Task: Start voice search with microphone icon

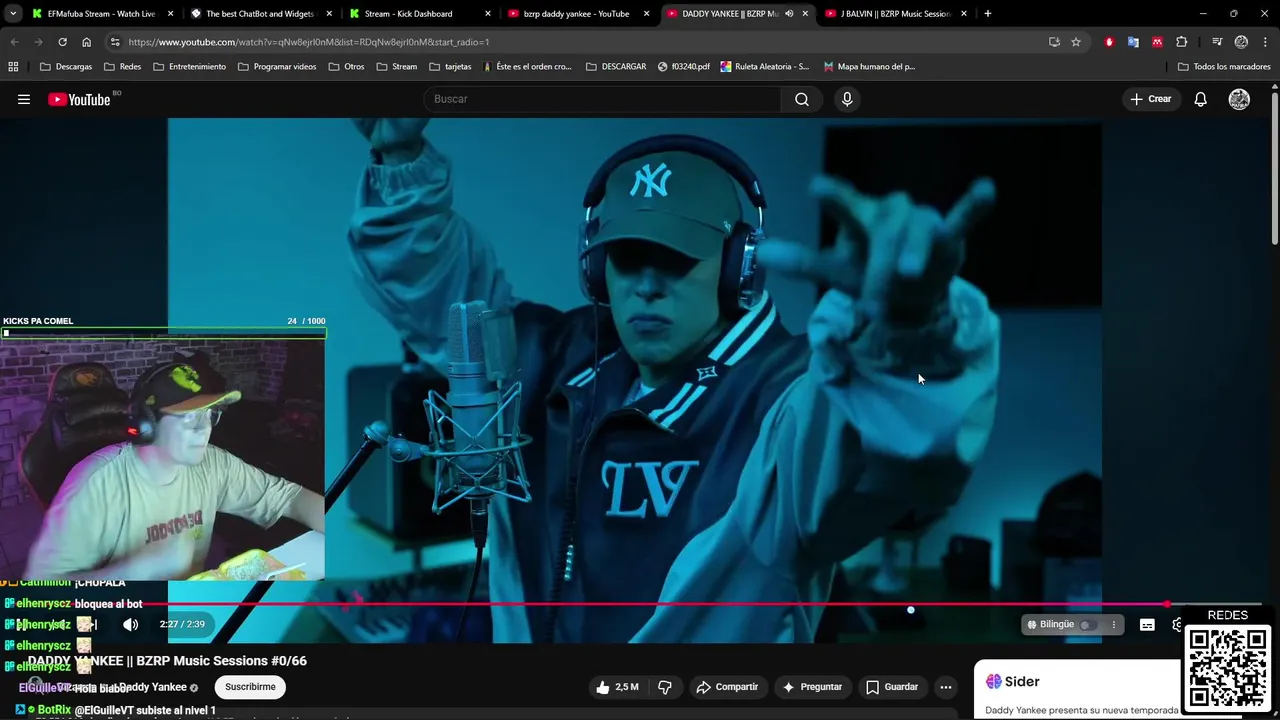Action: pos(847,99)
